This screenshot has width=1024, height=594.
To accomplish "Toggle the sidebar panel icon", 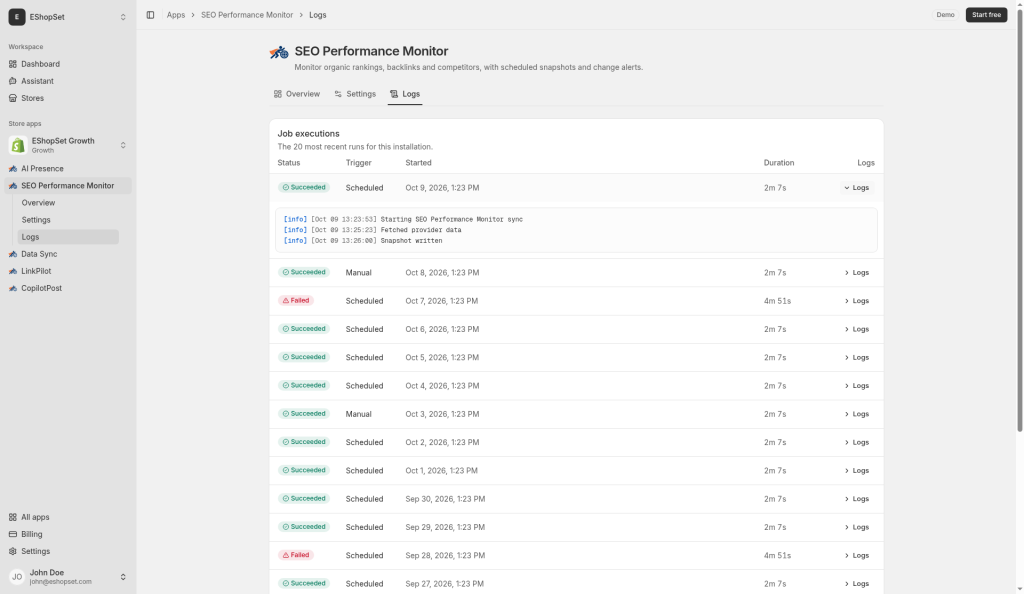I will tap(150, 15).
